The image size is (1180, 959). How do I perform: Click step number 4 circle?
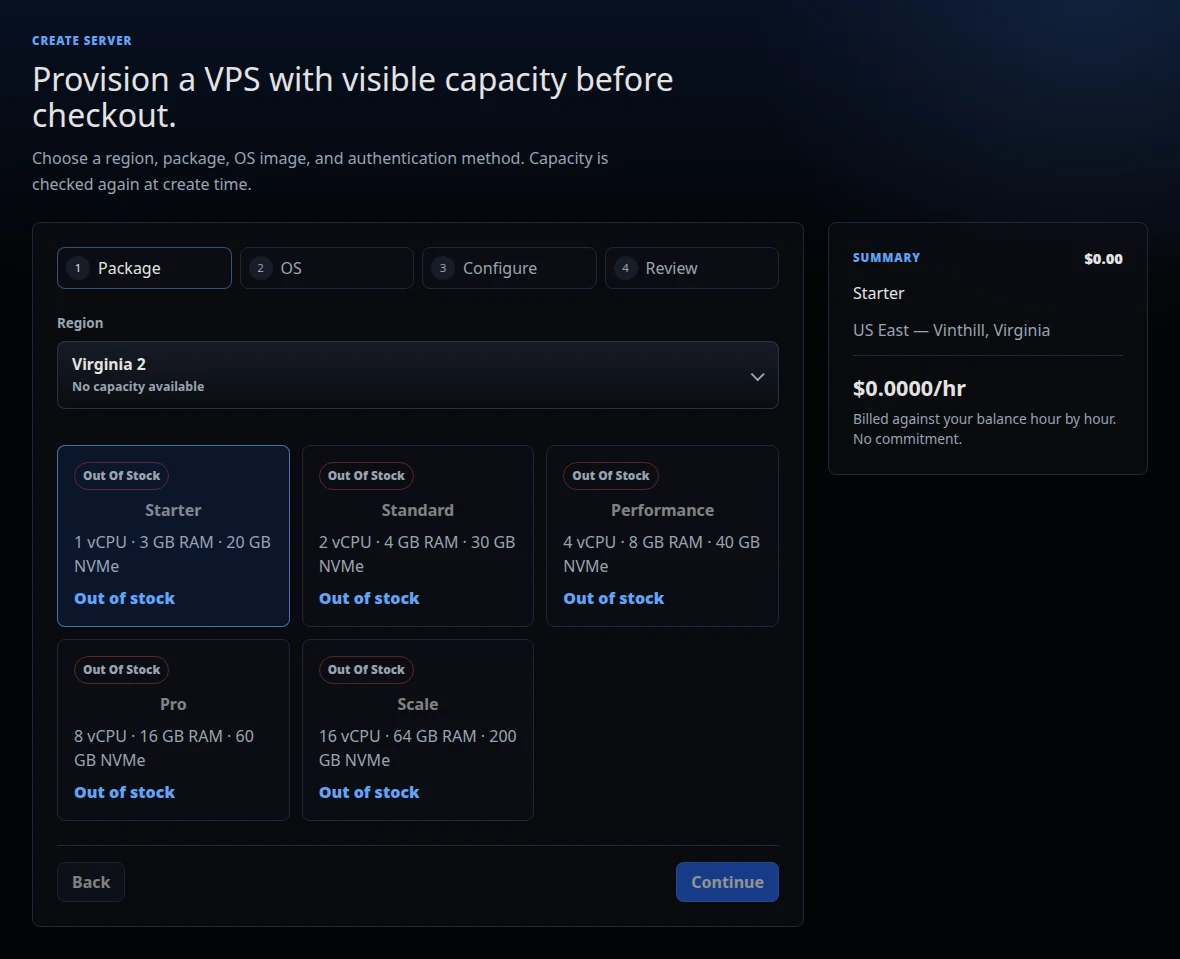coord(625,268)
